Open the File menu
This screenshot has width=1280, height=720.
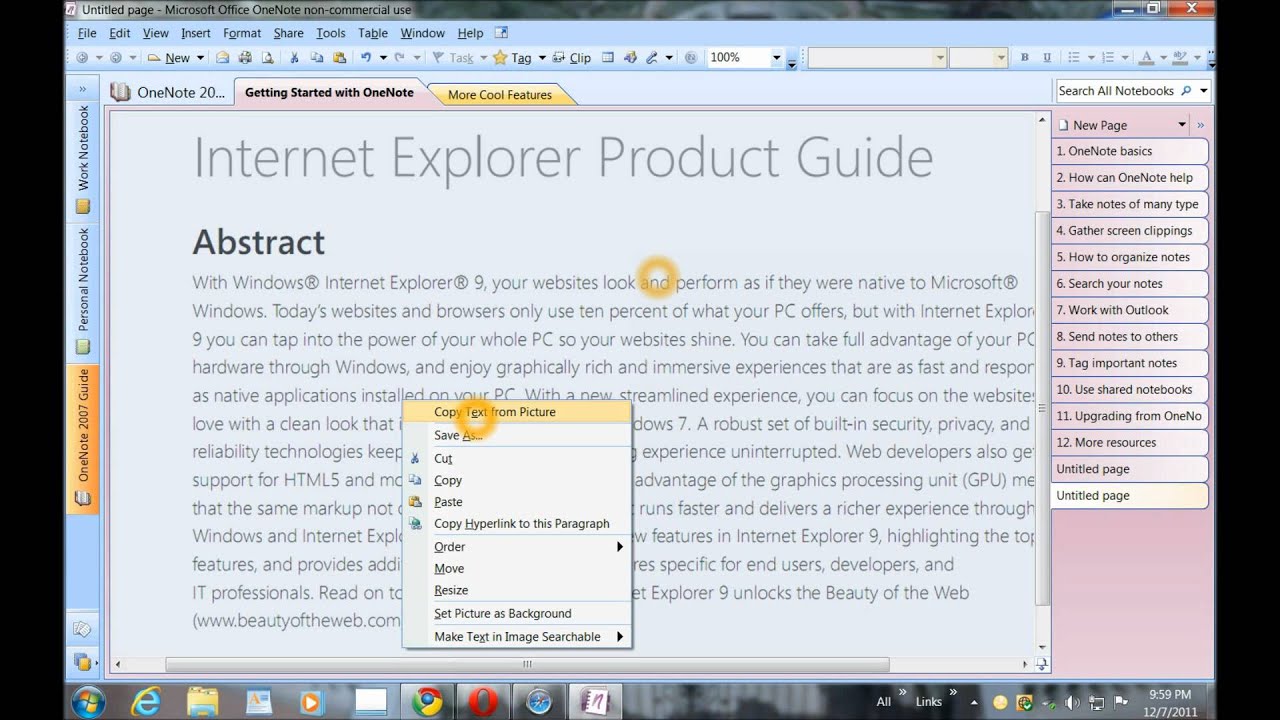click(87, 33)
